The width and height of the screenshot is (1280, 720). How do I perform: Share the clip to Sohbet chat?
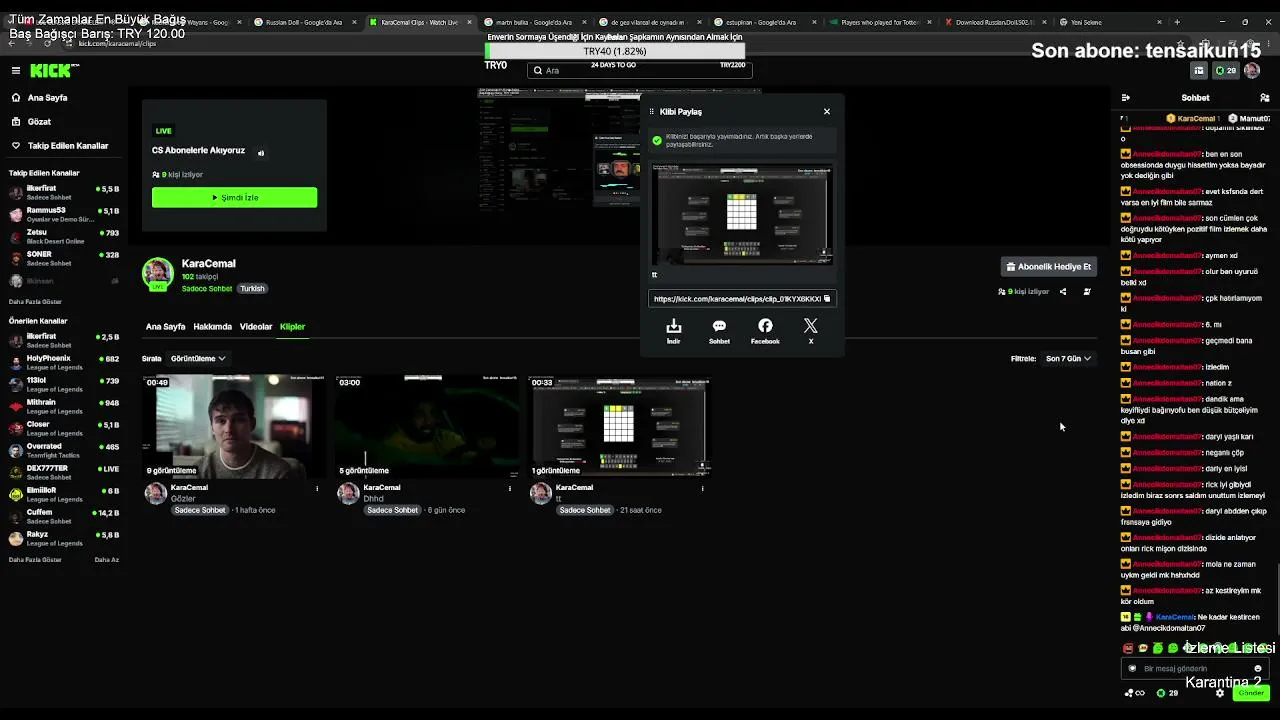[x=719, y=331]
